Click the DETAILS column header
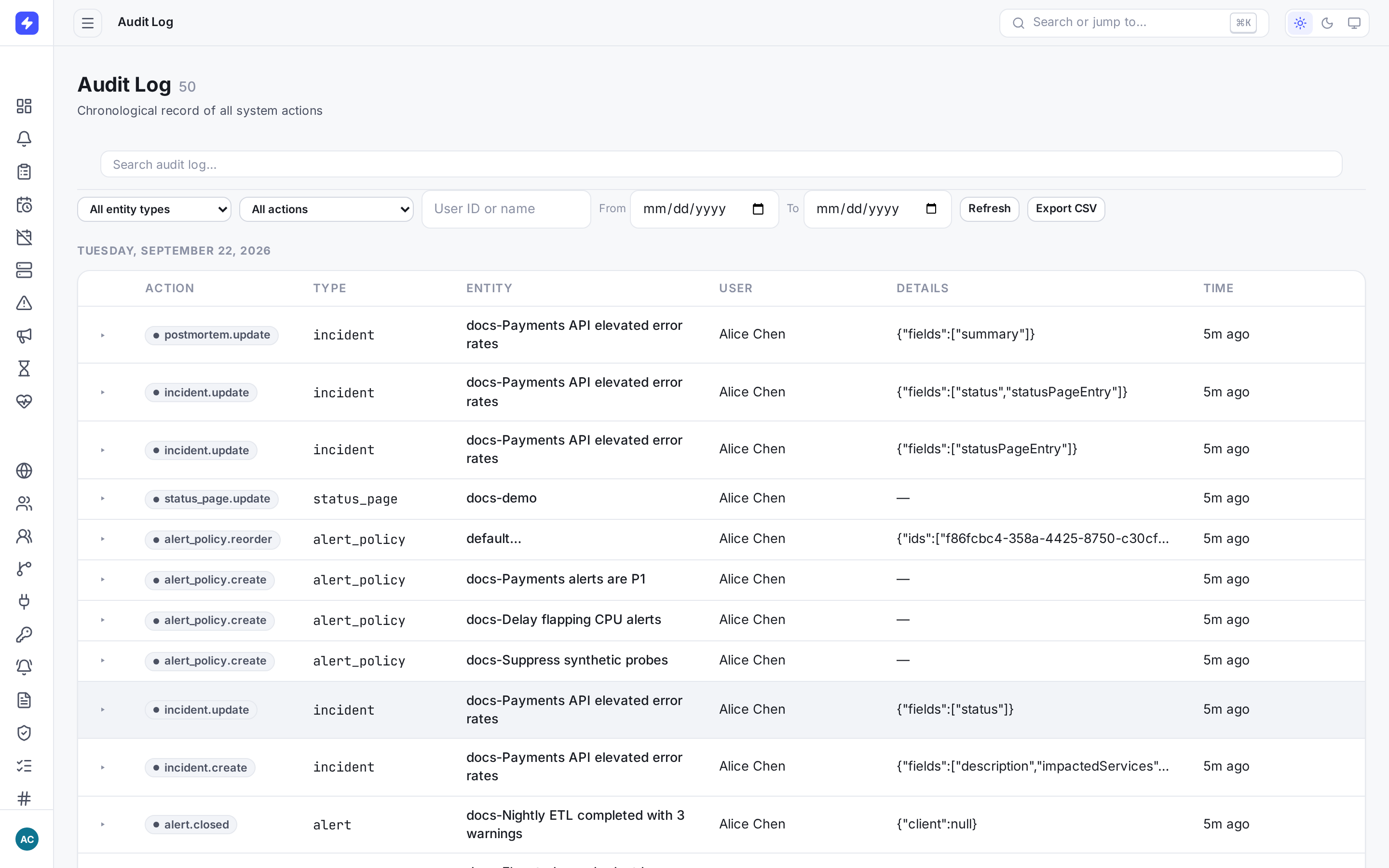1389x868 pixels. pos(922,288)
